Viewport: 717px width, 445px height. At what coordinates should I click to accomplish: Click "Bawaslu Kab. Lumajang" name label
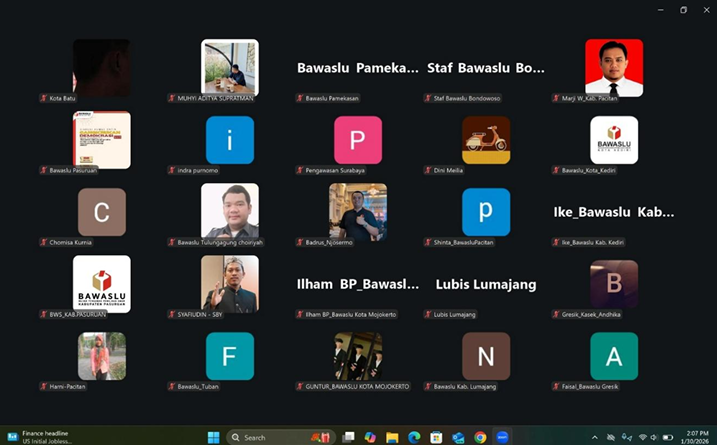click(465, 386)
